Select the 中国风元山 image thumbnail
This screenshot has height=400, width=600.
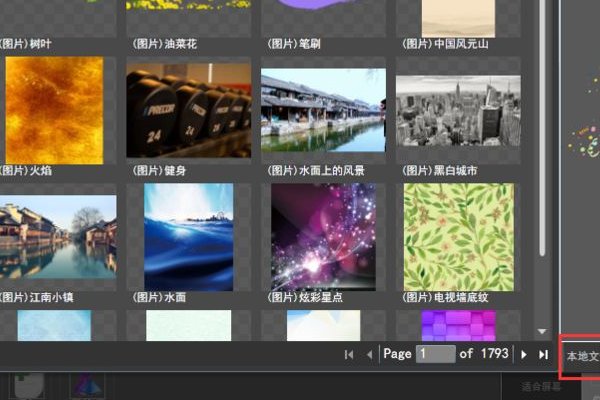coord(458,18)
